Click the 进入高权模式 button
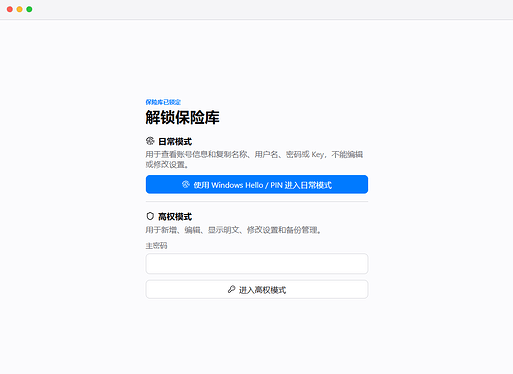The height and width of the screenshot is (374, 513). click(x=257, y=289)
